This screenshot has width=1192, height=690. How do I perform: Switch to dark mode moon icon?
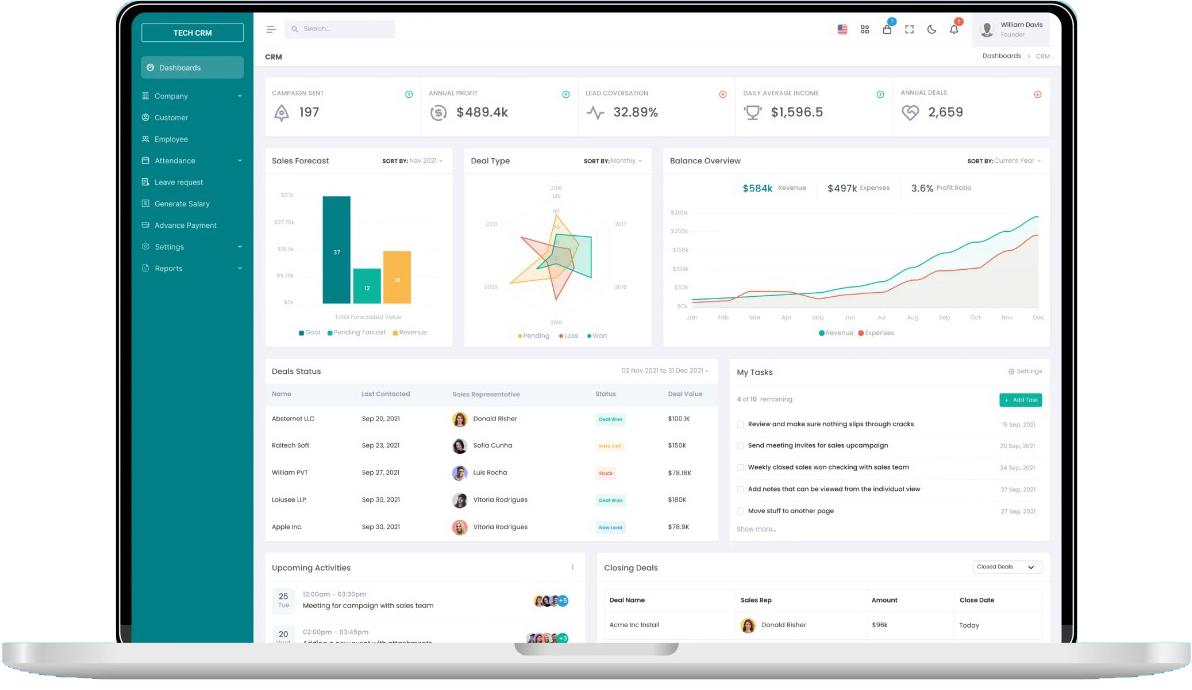931,29
